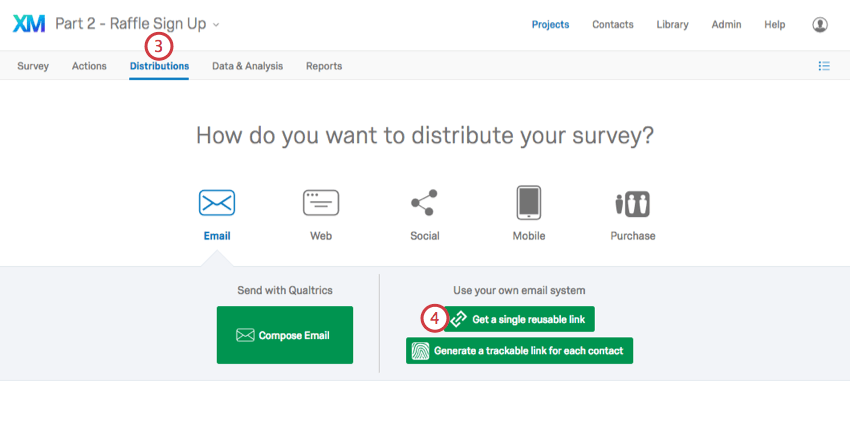Go to the Admin page link

coord(726,24)
